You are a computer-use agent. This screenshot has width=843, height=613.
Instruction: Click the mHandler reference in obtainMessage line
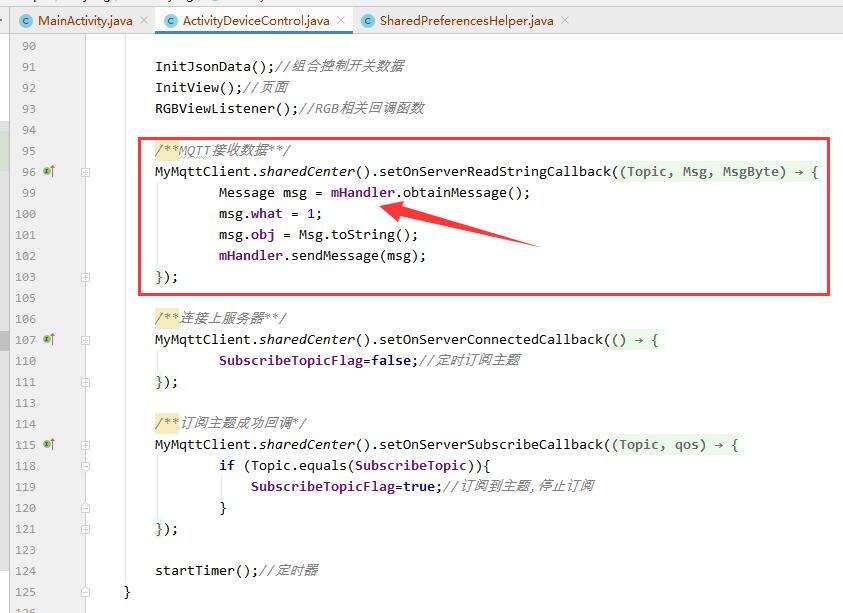point(362,193)
